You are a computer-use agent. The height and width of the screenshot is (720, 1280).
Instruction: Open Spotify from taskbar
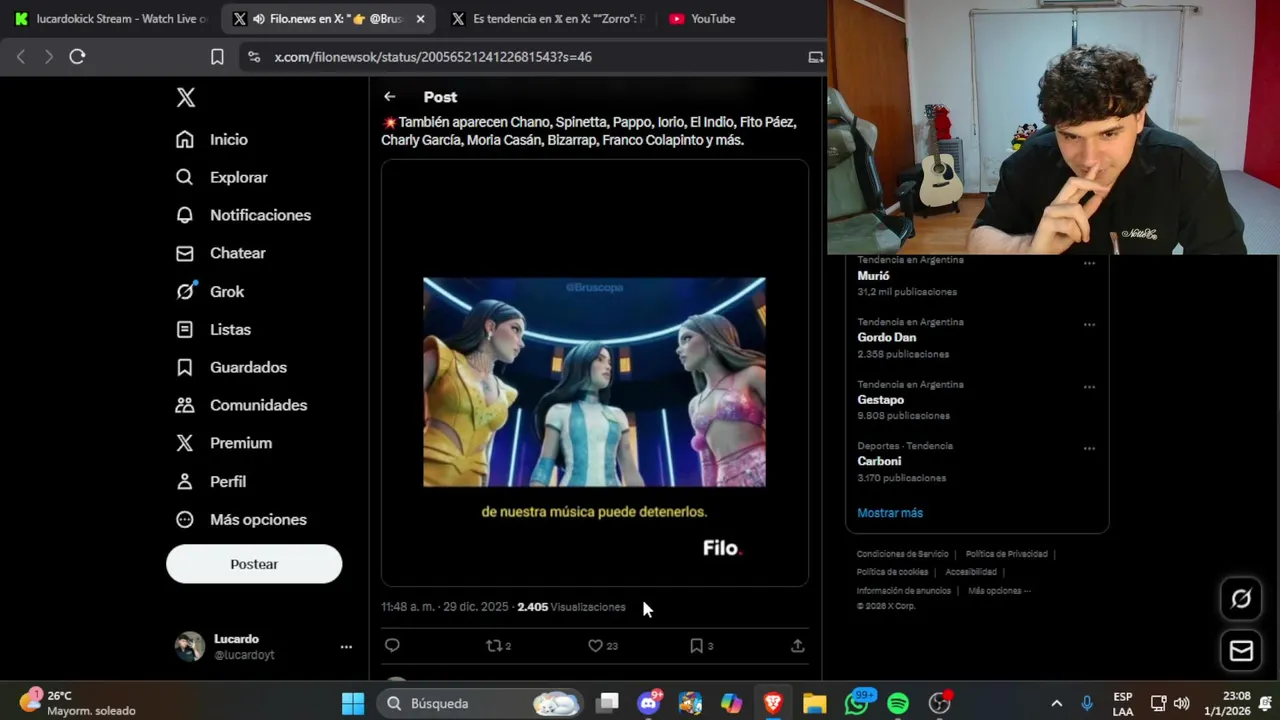click(898, 703)
